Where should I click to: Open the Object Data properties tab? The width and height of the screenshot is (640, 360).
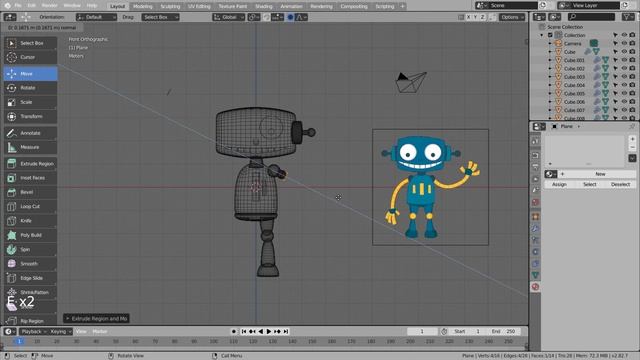(535, 275)
